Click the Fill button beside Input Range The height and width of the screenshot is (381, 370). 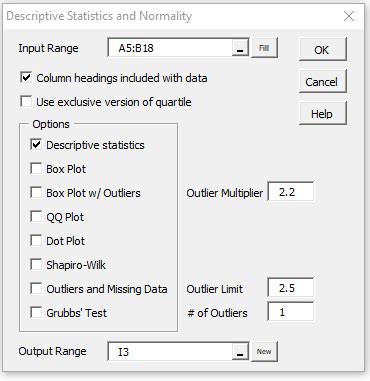pyautogui.click(x=264, y=48)
